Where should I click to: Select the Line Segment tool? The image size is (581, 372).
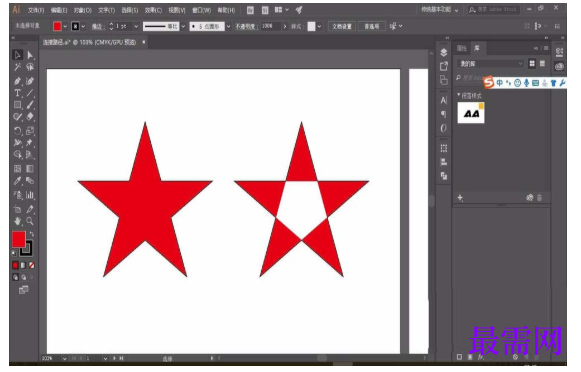click(x=30, y=93)
